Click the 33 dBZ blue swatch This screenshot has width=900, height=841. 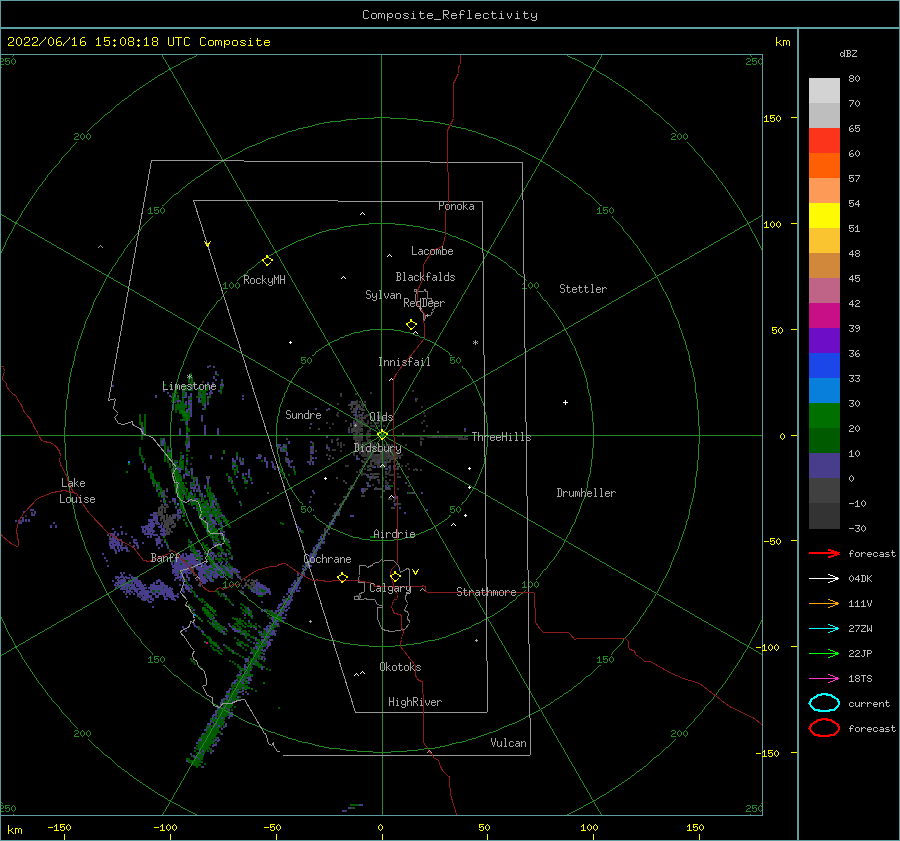coord(824,390)
